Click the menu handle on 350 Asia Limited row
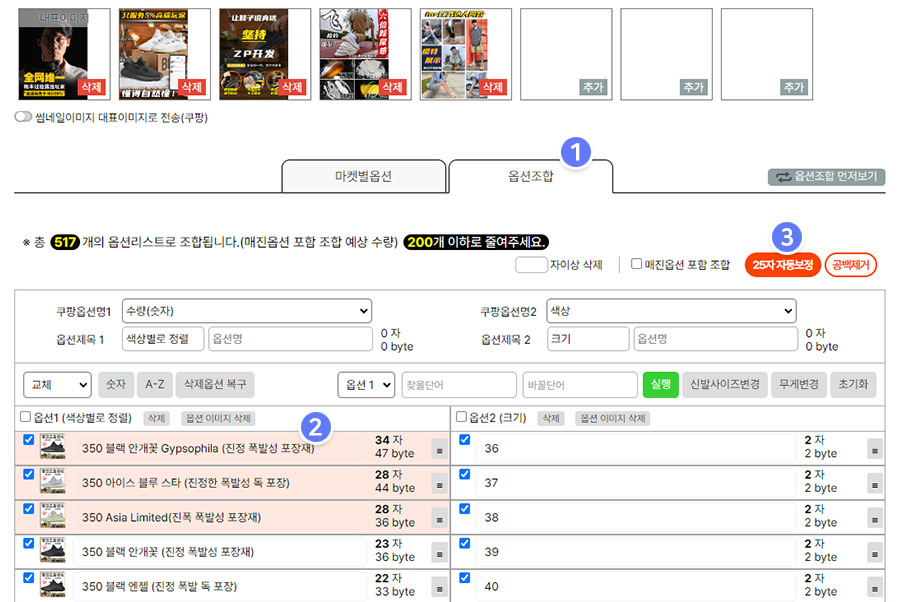 coord(439,518)
